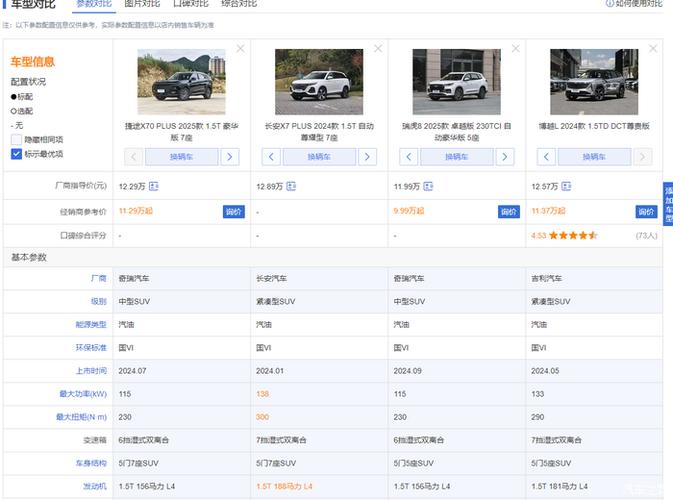Open 长安X7 PLUS 2024款 model title link
The height and width of the screenshot is (500, 673).
[319, 132]
